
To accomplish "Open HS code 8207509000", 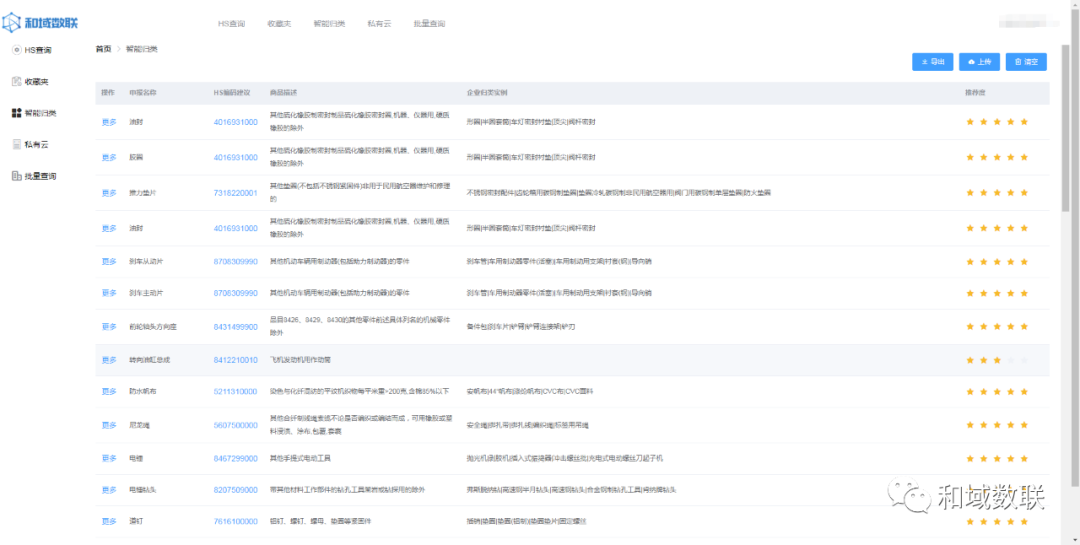I will (236, 490).
